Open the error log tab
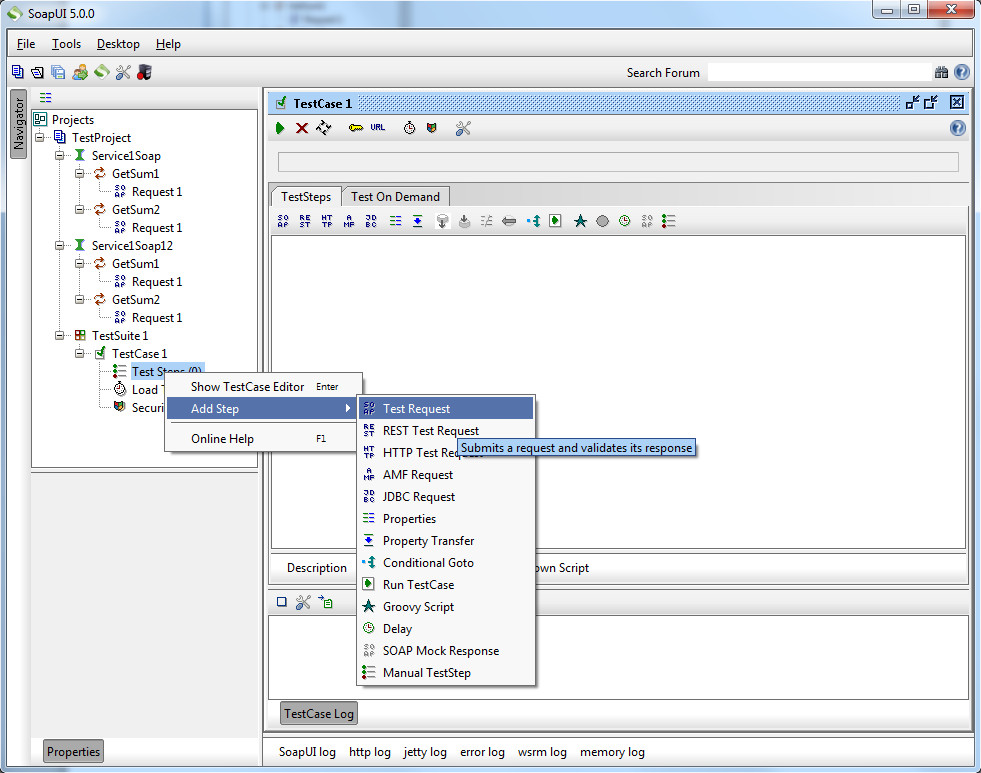Image resolution: width=981 pixels, height=773 pixels. [x=482, y=752]
